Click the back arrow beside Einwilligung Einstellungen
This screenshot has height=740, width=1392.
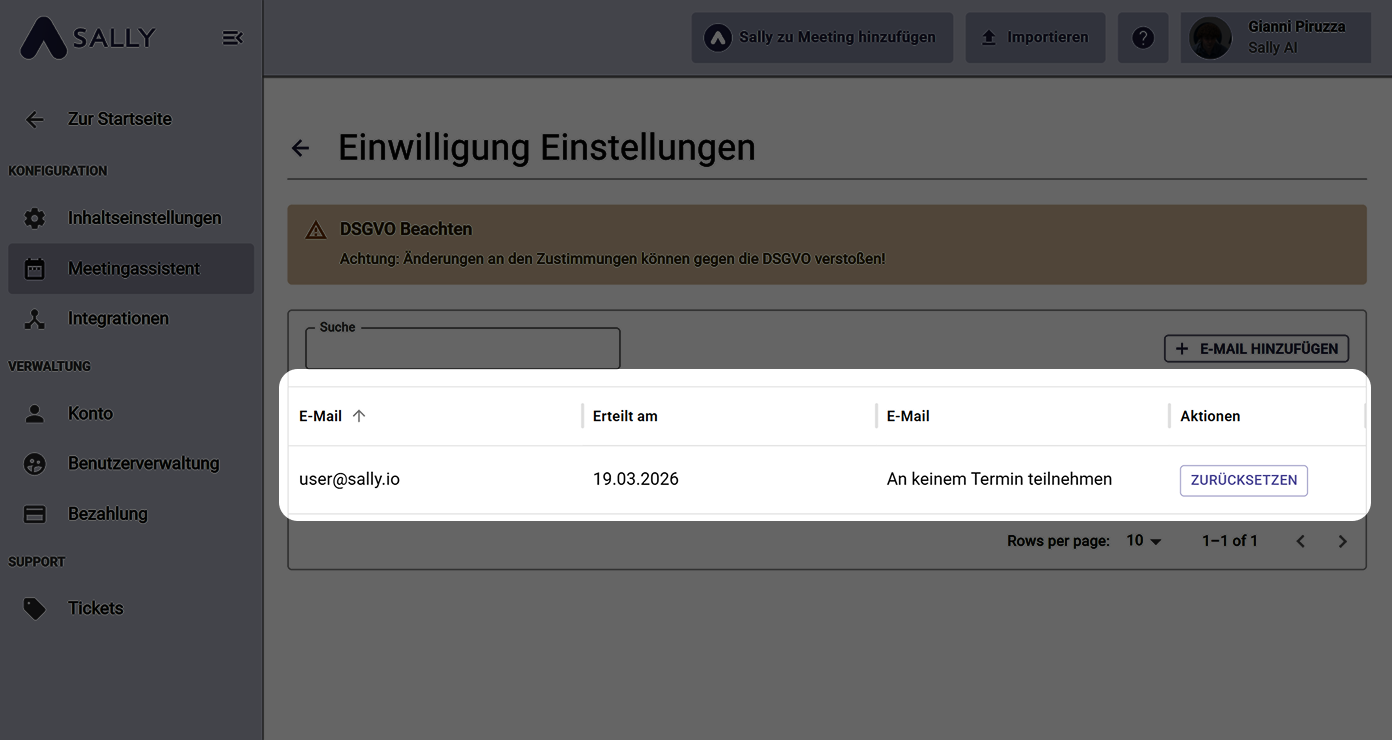click(300, 148)
